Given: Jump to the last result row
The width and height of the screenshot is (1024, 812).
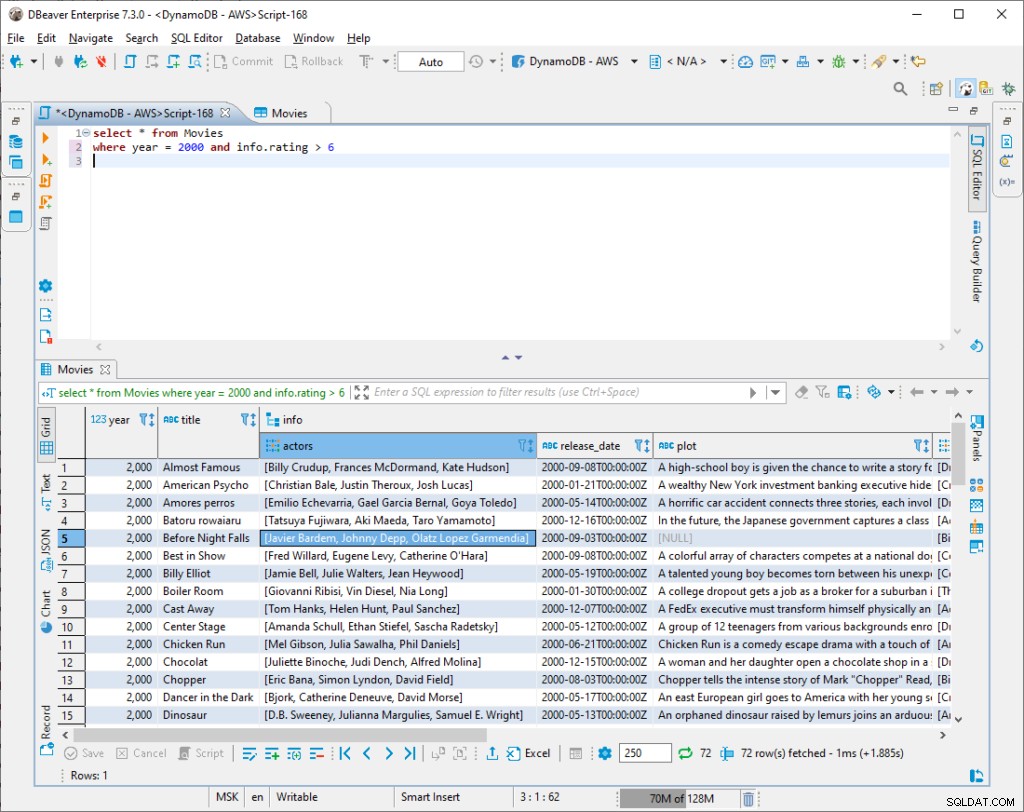Looking at the screenshot, I should coord(409,753).
